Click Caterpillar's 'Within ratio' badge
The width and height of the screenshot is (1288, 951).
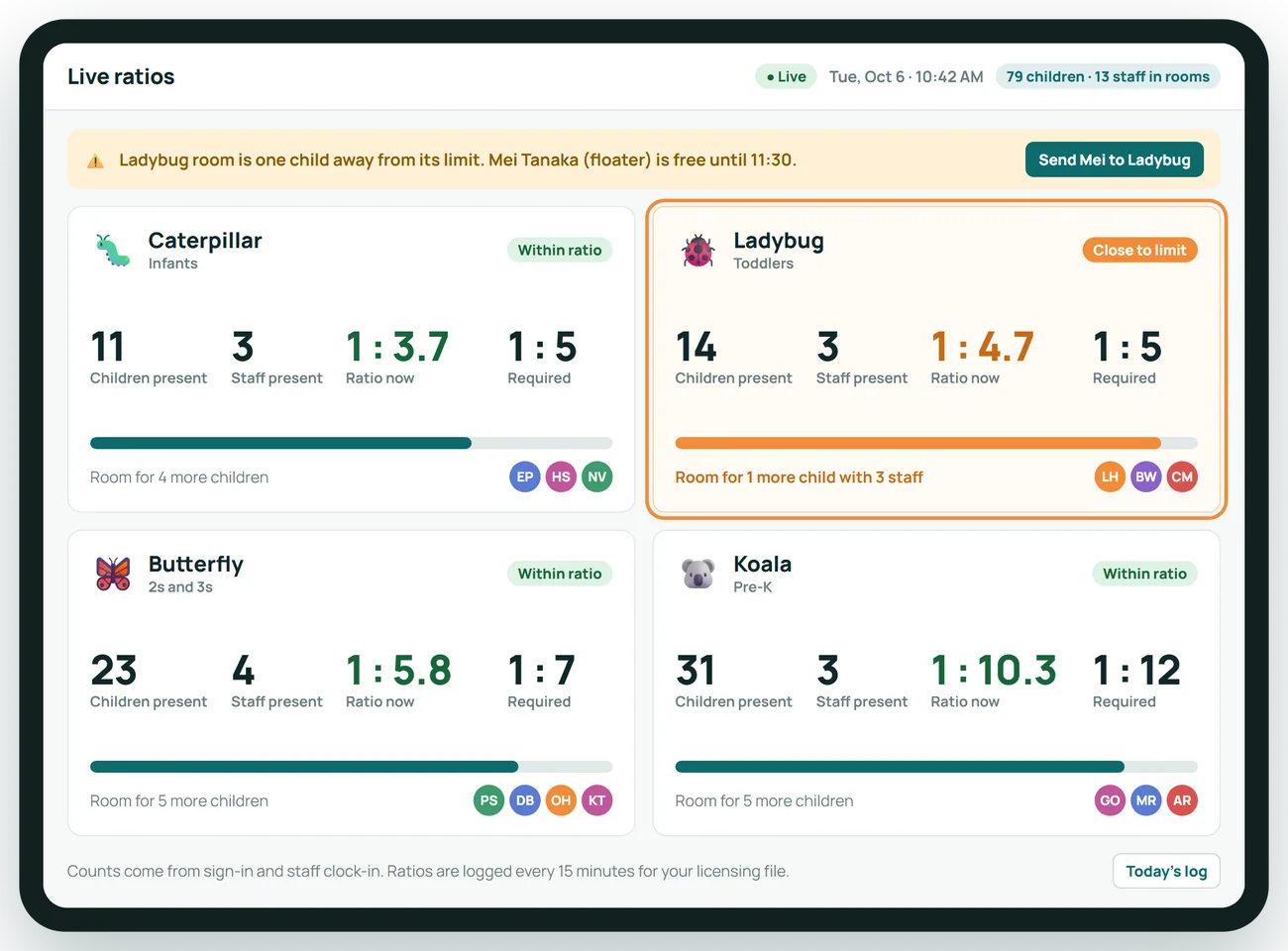click(x=560, y=250)
